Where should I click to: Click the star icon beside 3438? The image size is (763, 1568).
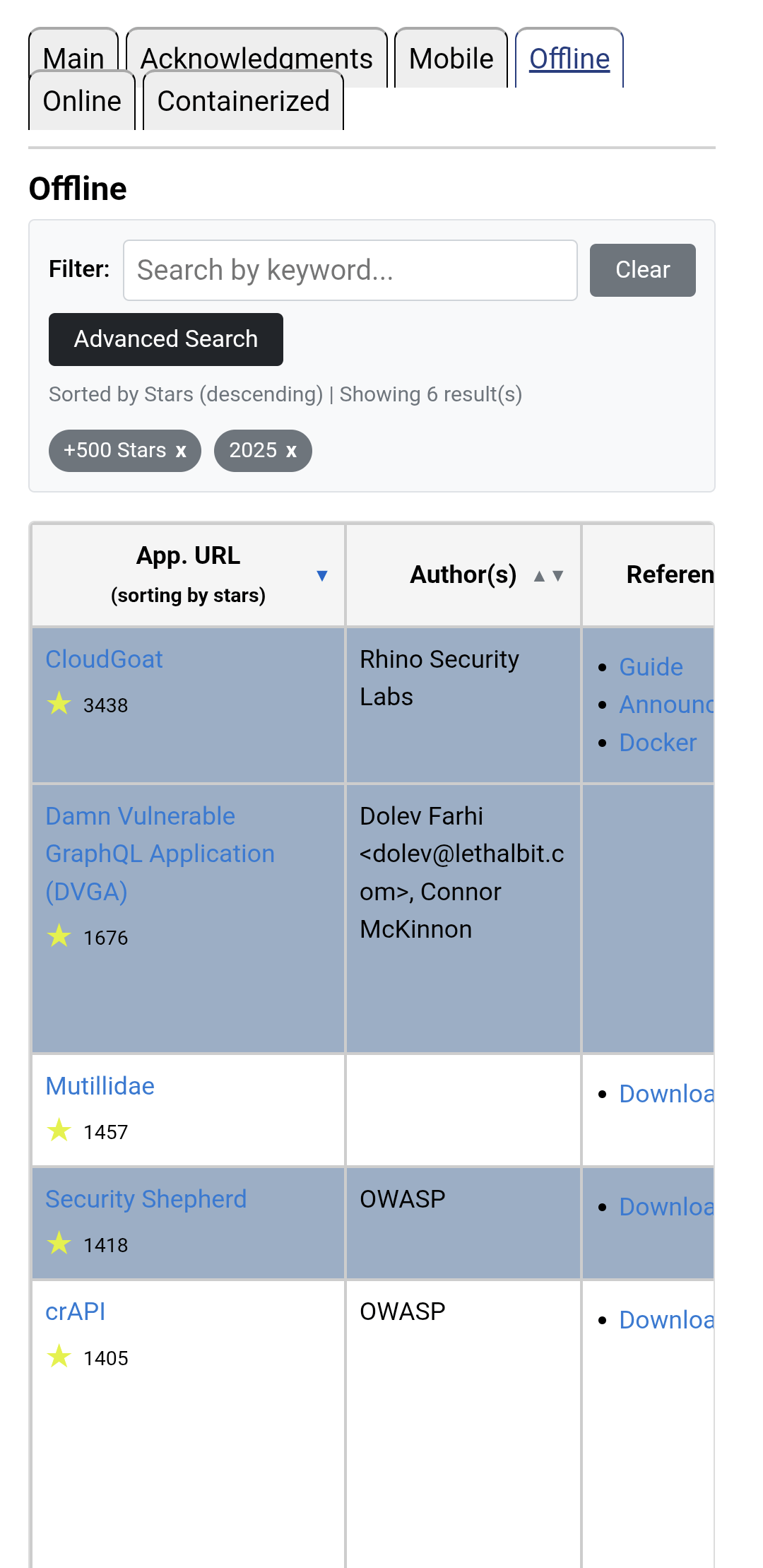point(59,703)
